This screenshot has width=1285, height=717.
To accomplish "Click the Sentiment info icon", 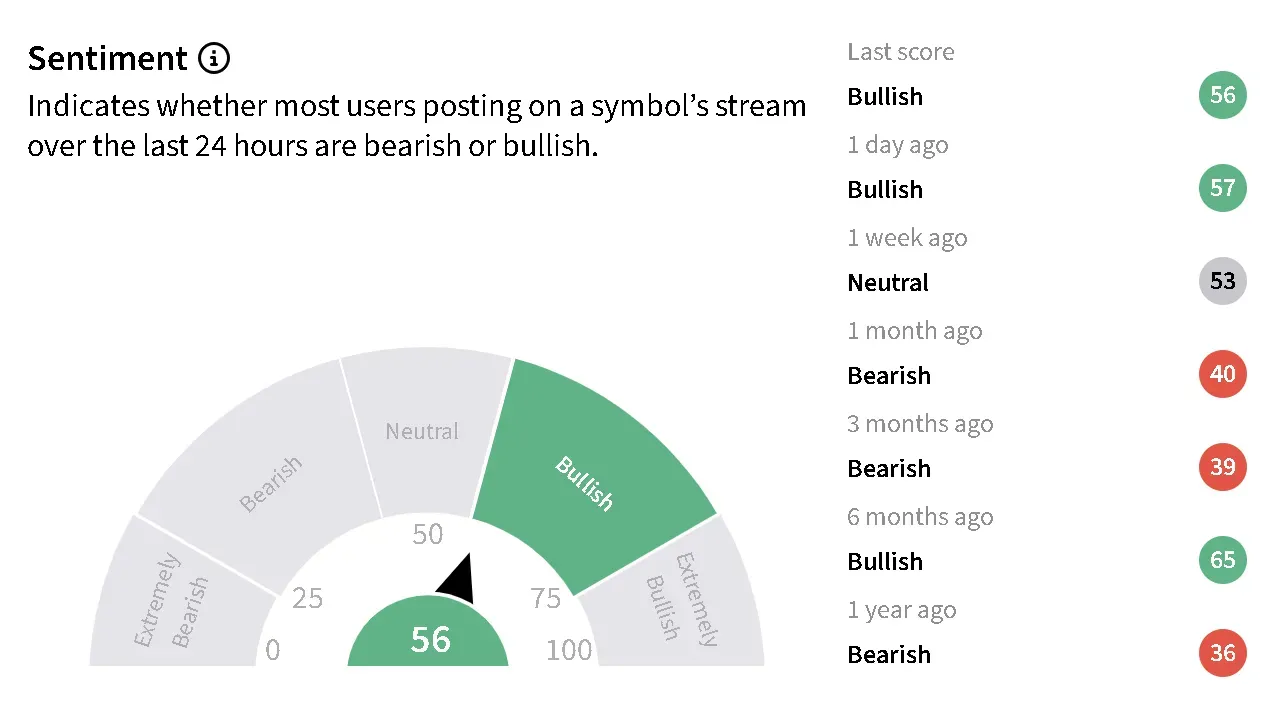I will [214, 59].
